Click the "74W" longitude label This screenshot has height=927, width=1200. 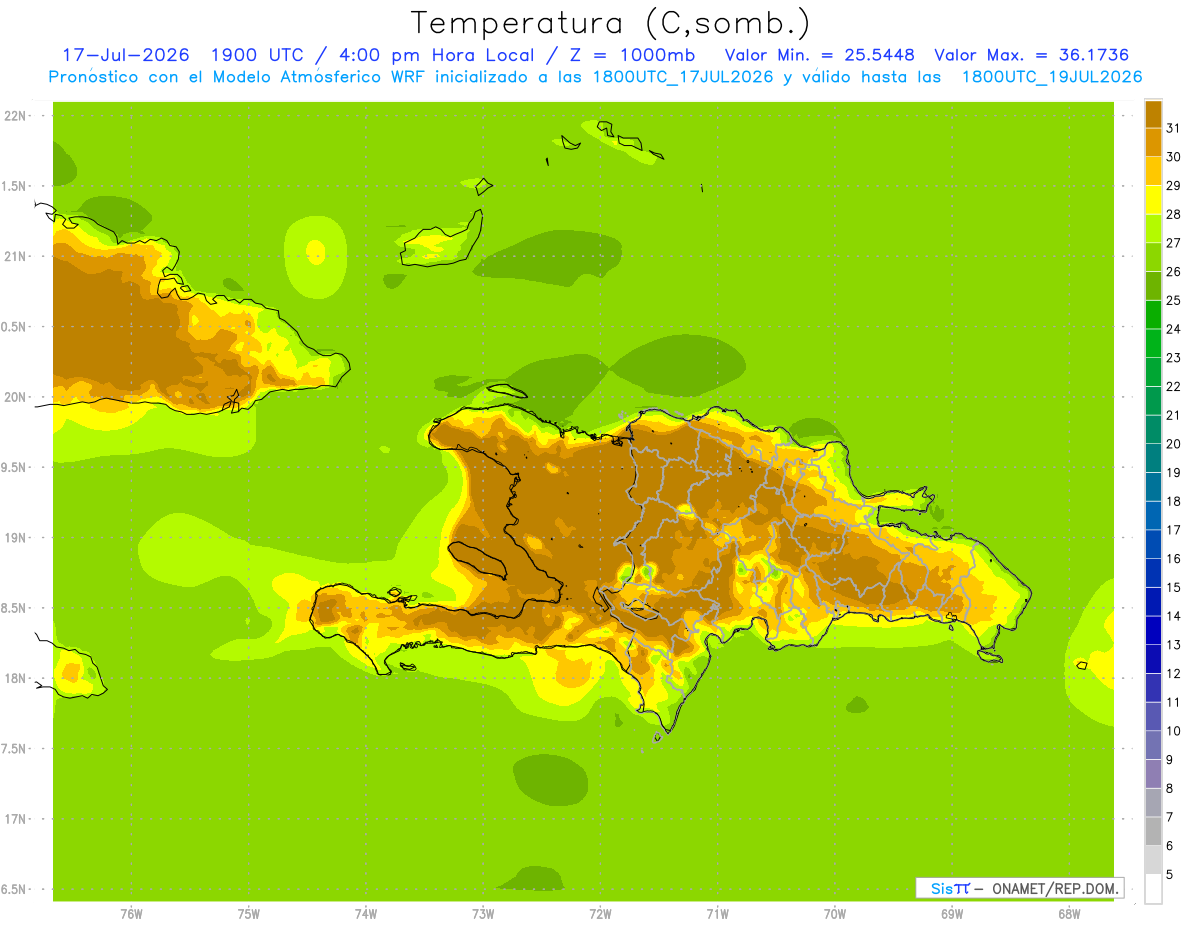[366, 914]
